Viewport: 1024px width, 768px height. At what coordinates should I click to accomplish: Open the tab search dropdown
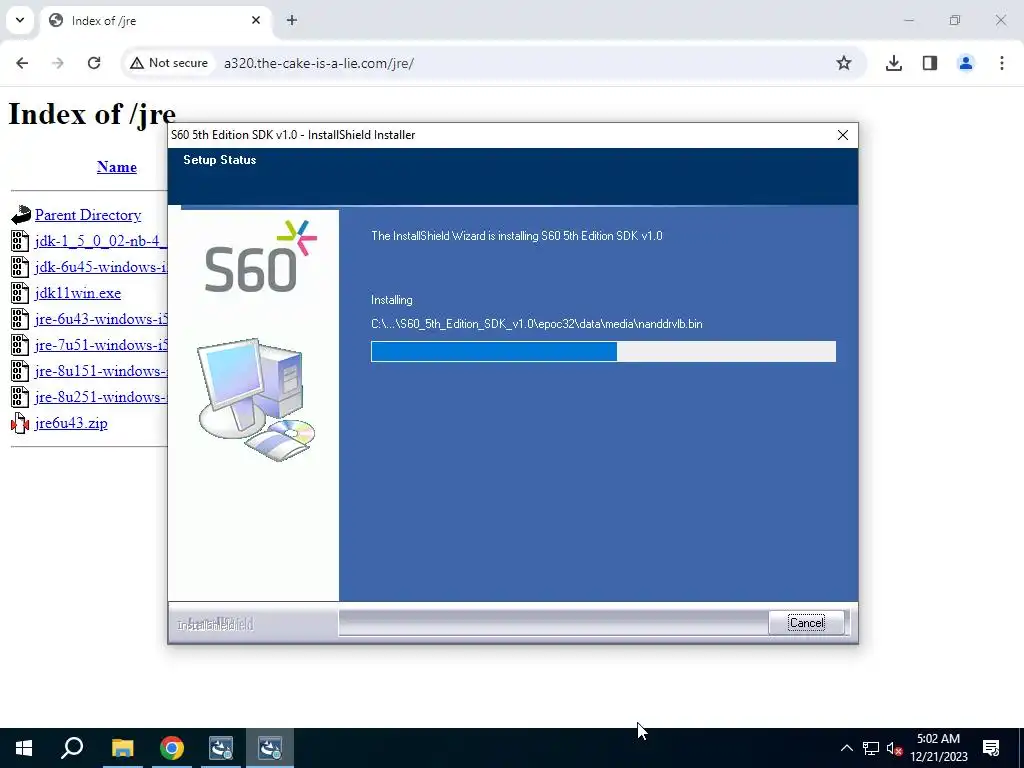pos(20,20)
